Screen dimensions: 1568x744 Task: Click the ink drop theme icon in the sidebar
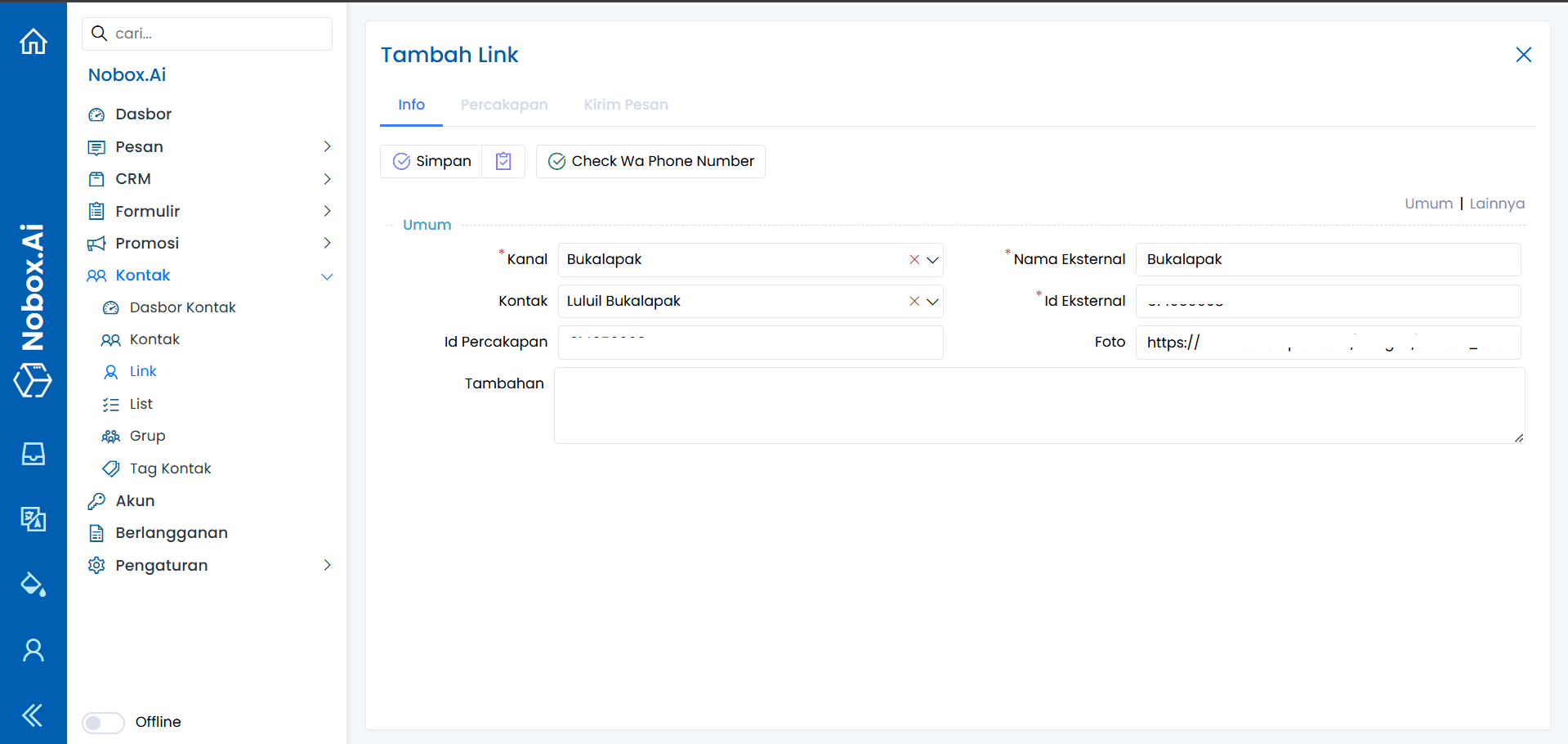[x=33, y=585]
